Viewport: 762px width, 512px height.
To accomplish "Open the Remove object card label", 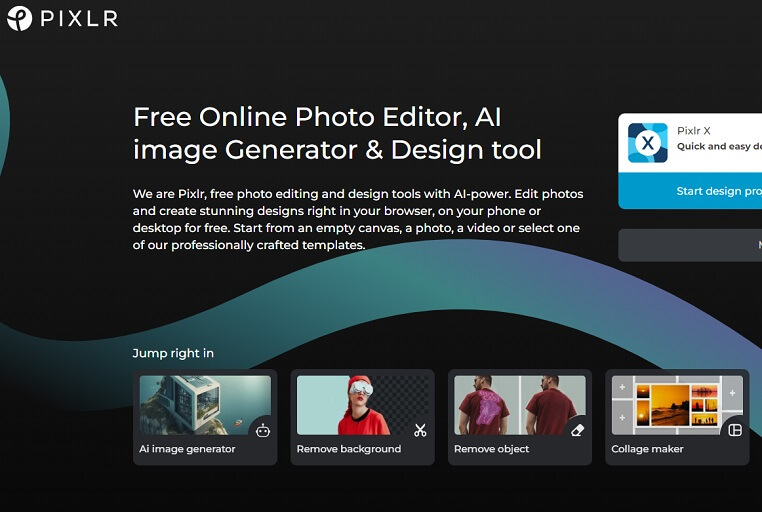I will 491,449.
